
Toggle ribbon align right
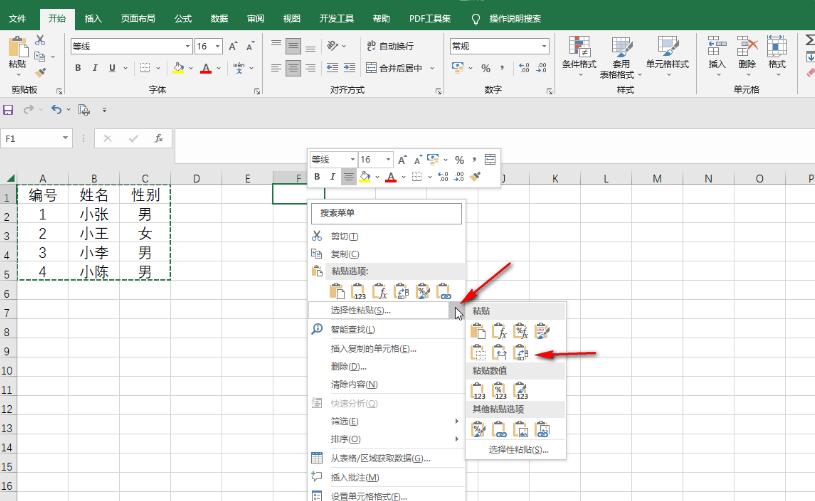(310, 68)
